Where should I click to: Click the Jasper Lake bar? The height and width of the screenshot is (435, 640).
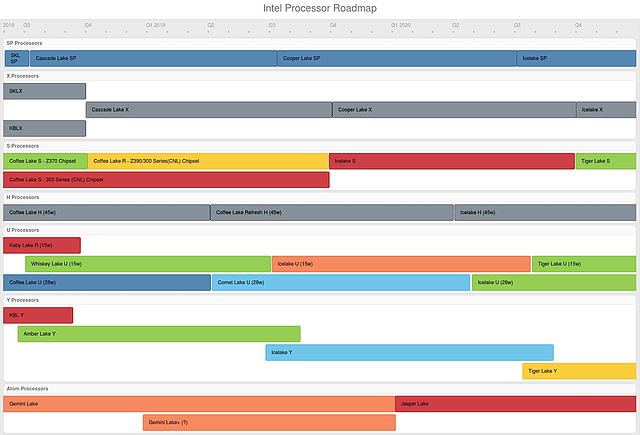(x=515, y=404)
